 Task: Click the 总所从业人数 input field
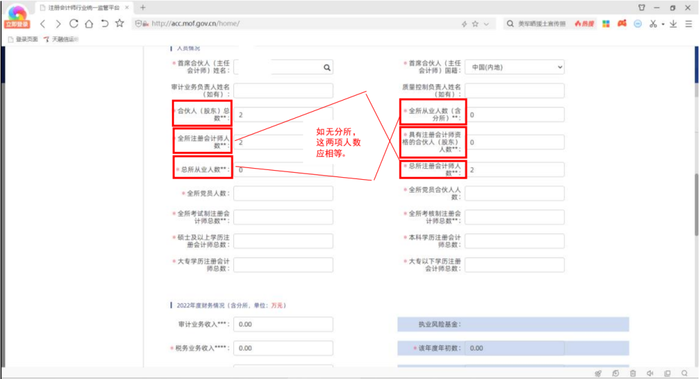283,170
